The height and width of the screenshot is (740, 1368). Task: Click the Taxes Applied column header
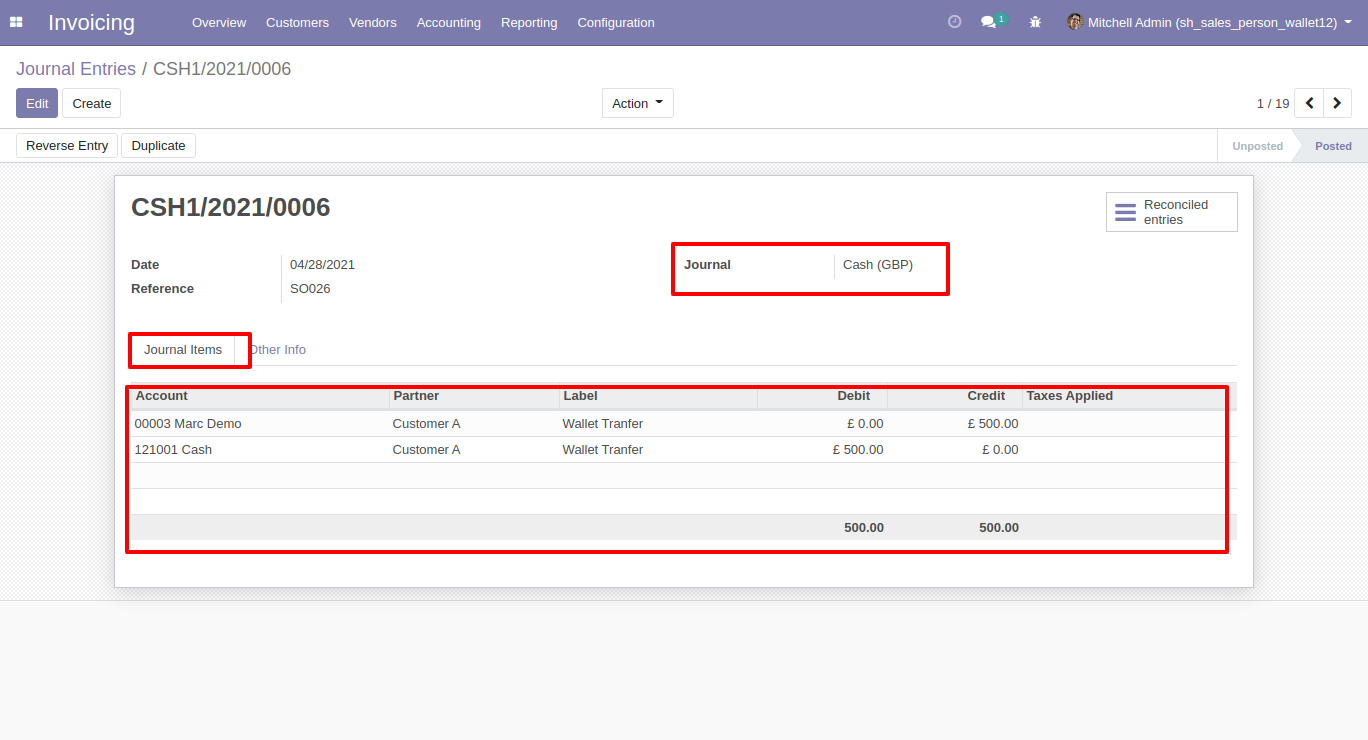pyautogui.click(x=1130, y=396)
